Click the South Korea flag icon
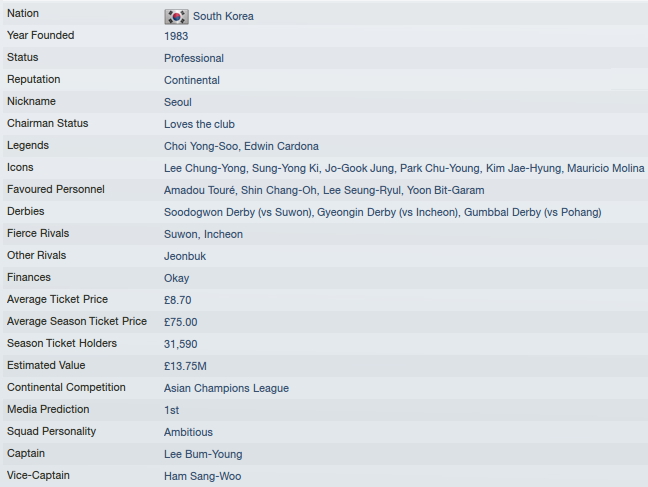Viewport: 648px width, 487px height. 176,17
